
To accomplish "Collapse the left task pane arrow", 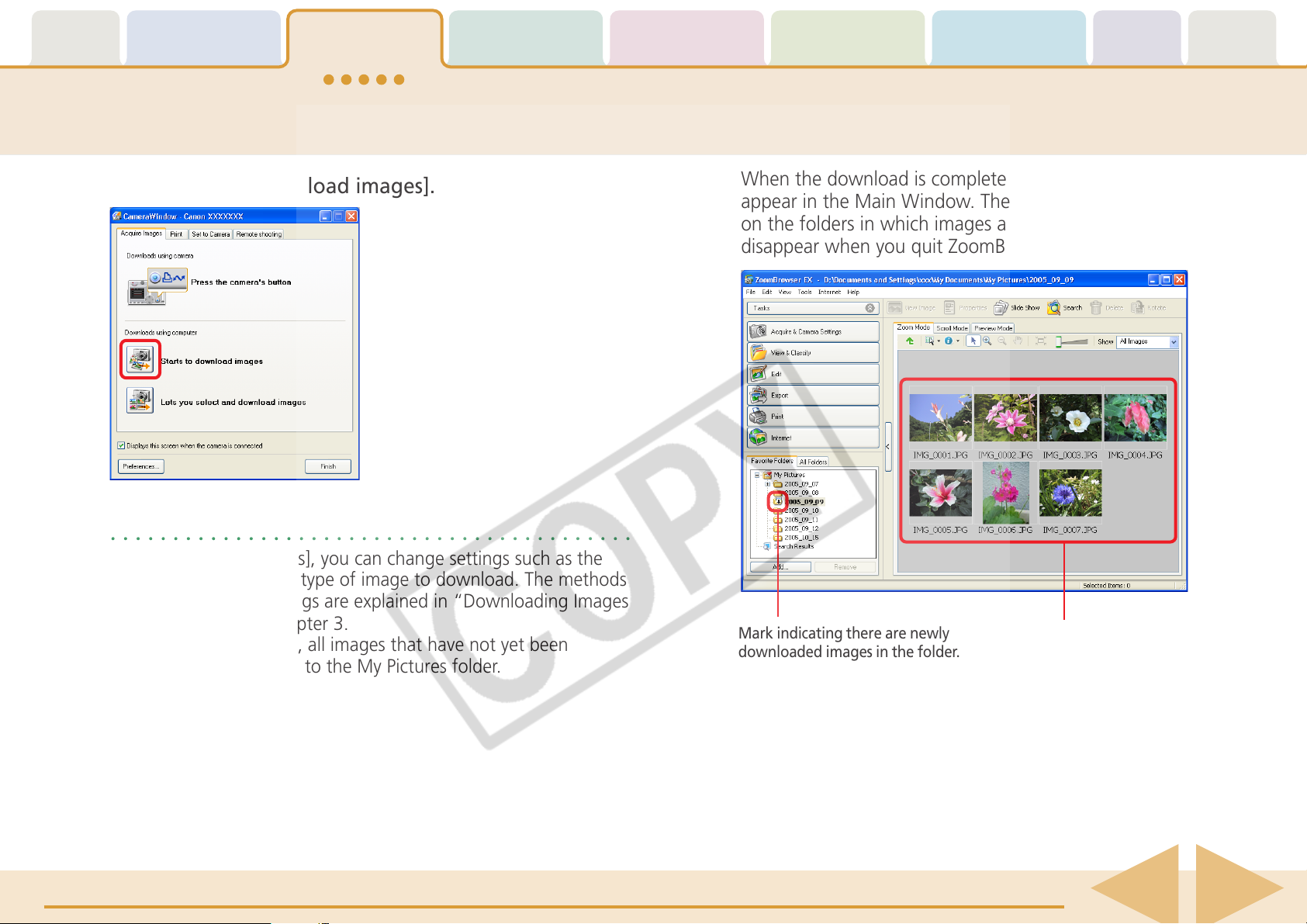I will [x=888, y=447].
